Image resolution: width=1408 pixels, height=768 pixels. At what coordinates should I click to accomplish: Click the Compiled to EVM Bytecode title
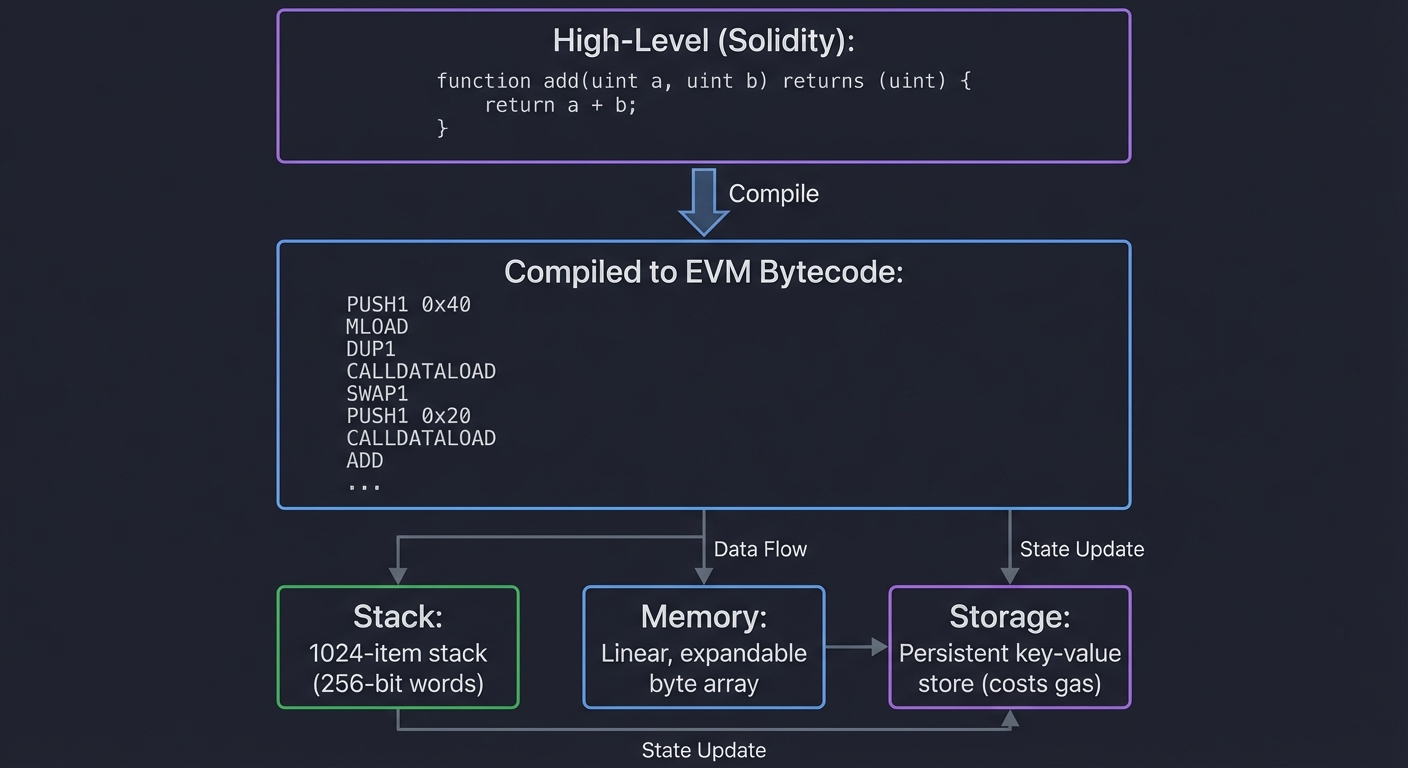coord(703,271)
